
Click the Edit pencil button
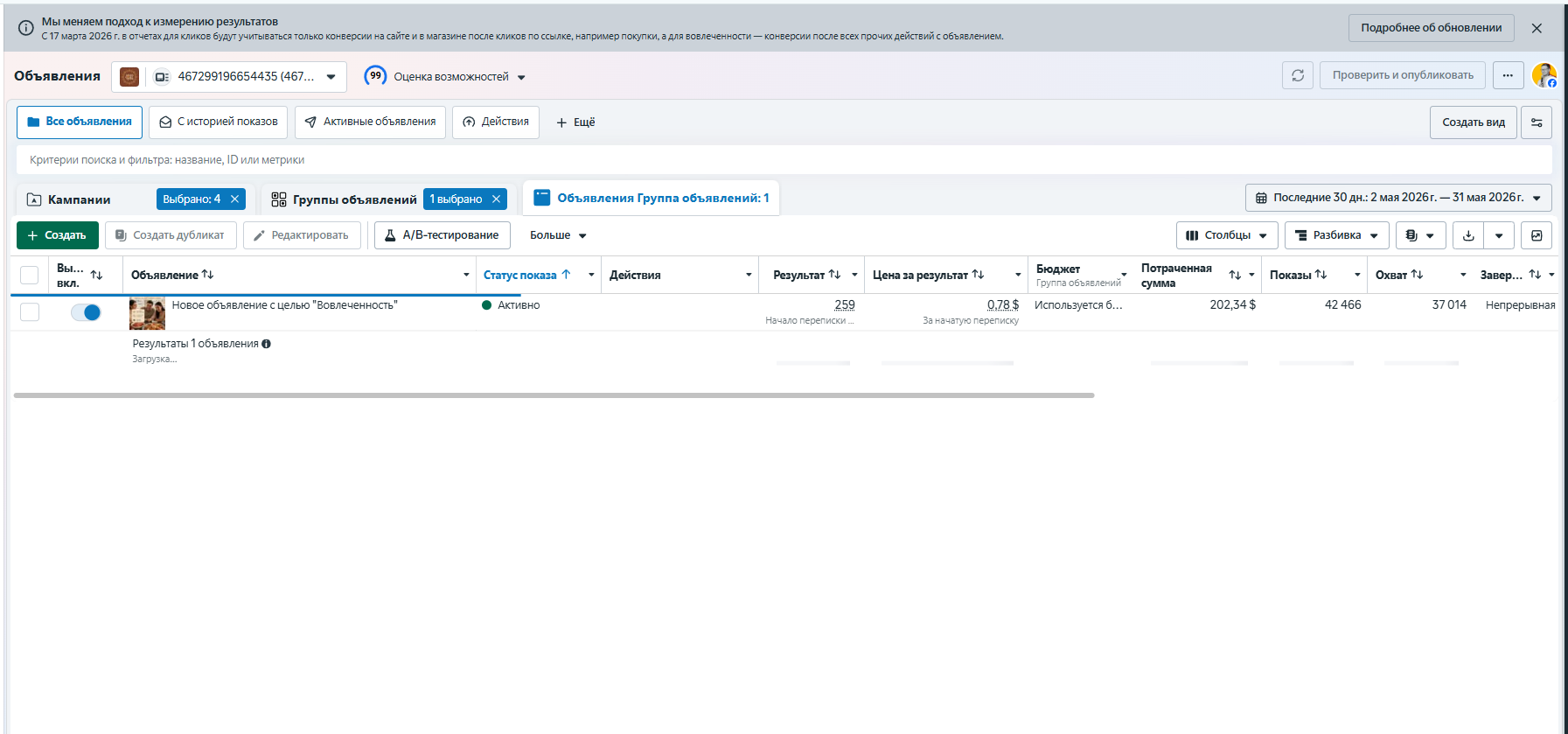click(302, 235)
